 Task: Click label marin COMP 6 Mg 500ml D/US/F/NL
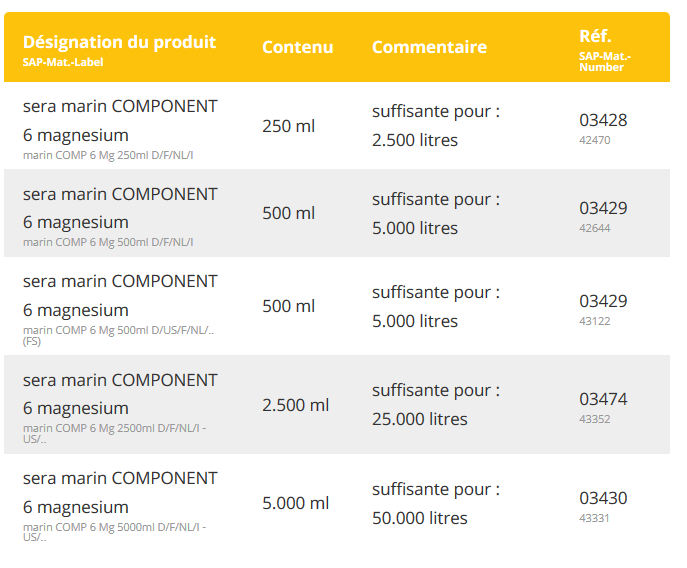click(118, 335)
